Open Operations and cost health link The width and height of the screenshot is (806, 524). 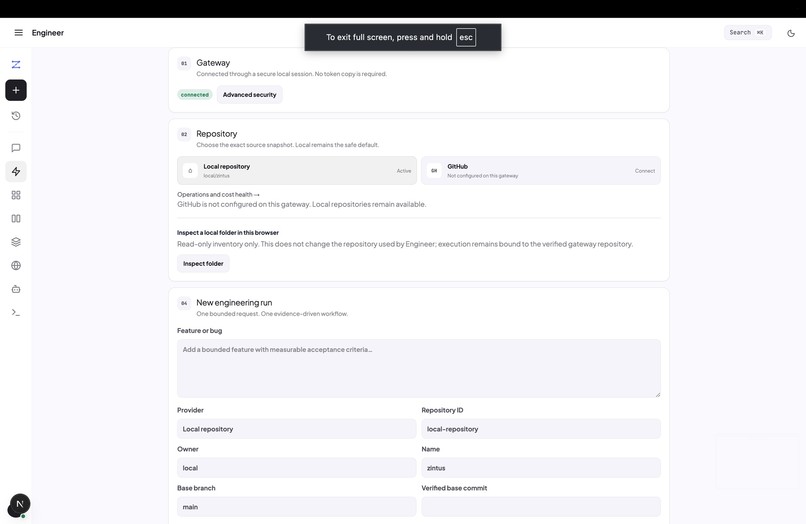pyautogui.click(x=218, y=194)
